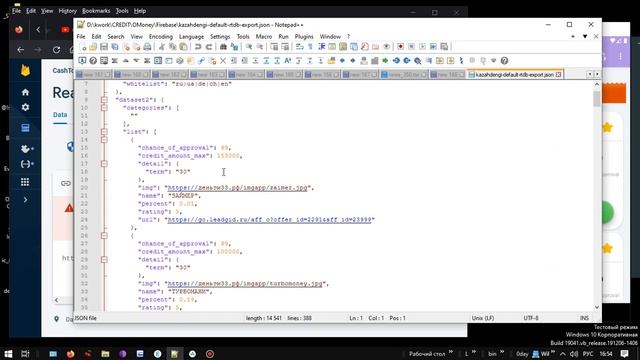Open the Notepad++ menu bar dropdown triangle
The height and width of the screenshot is (360, 640).
click(584, 36)
